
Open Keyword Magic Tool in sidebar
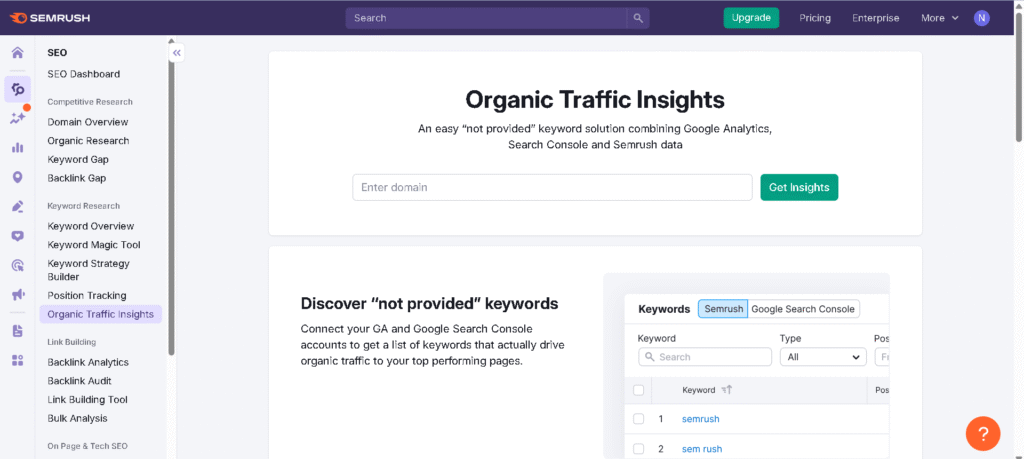94,245
